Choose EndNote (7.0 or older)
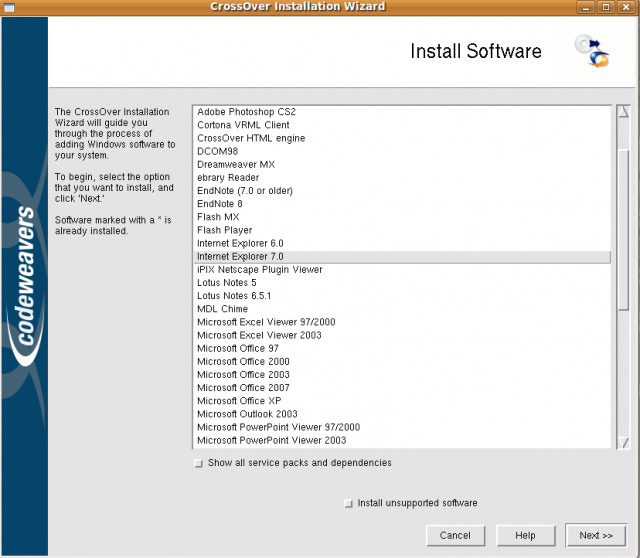Image resolution: width=640 pixels, height=558 pixels. (x=402, y=191)
